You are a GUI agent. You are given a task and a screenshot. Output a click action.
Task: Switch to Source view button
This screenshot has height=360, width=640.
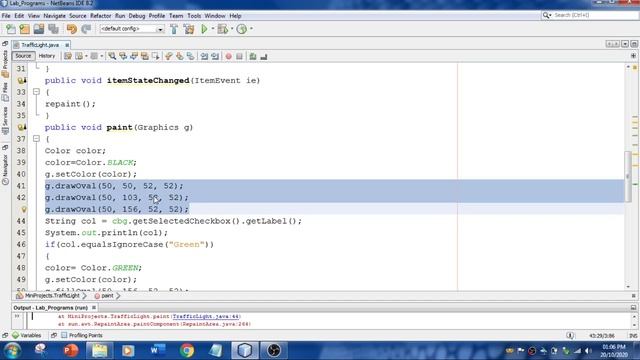23,56
